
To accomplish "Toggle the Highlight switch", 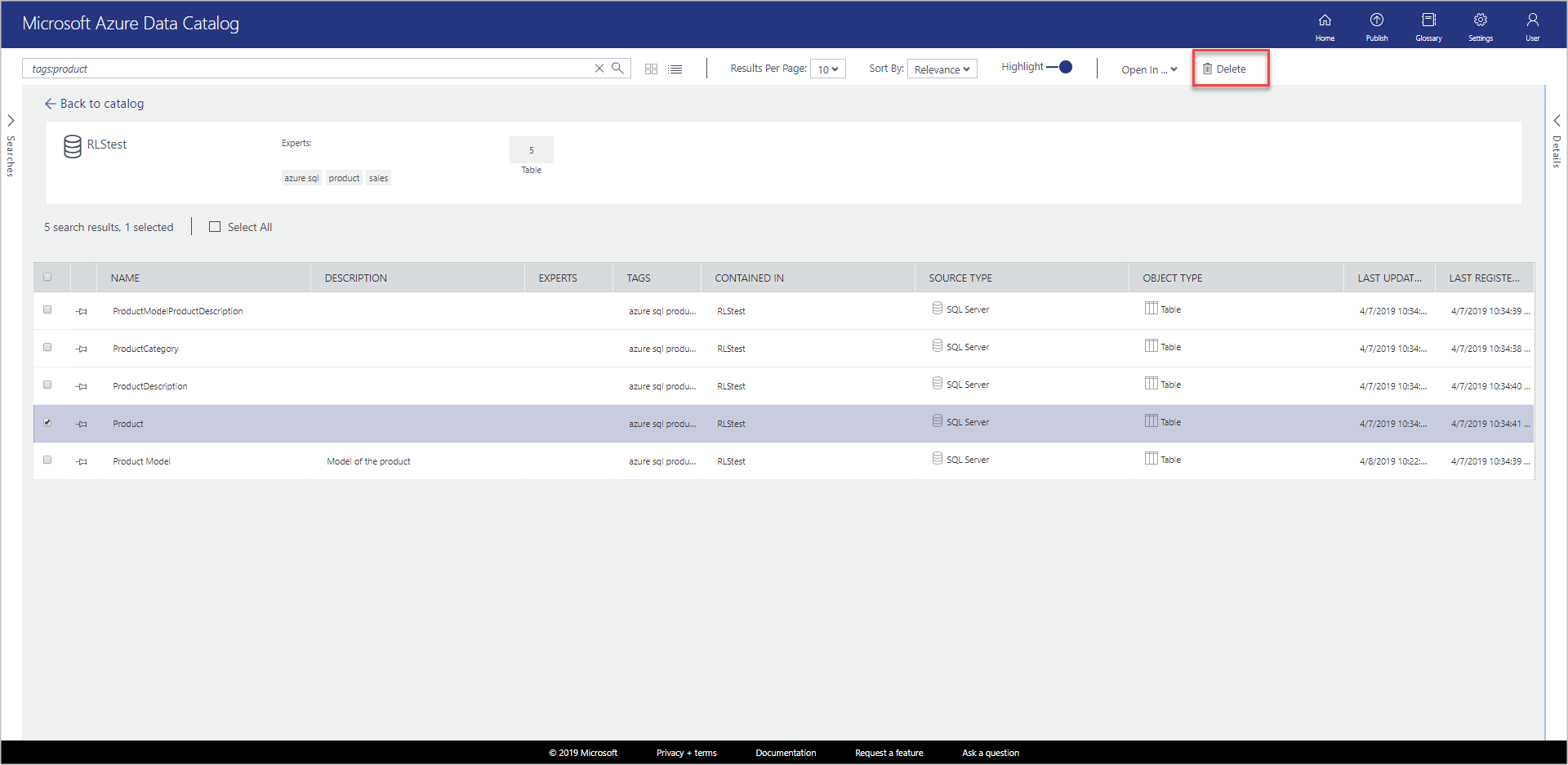I will (x=1060, y=67).
